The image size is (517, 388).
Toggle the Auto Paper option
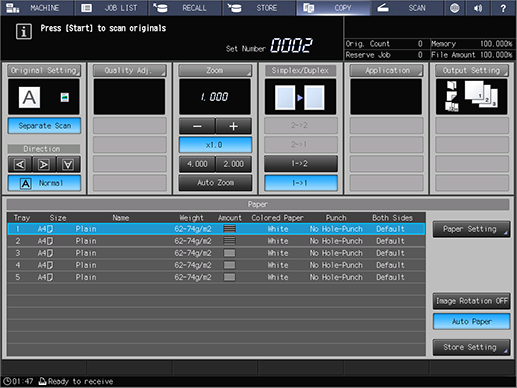click(x=471, y=321)
